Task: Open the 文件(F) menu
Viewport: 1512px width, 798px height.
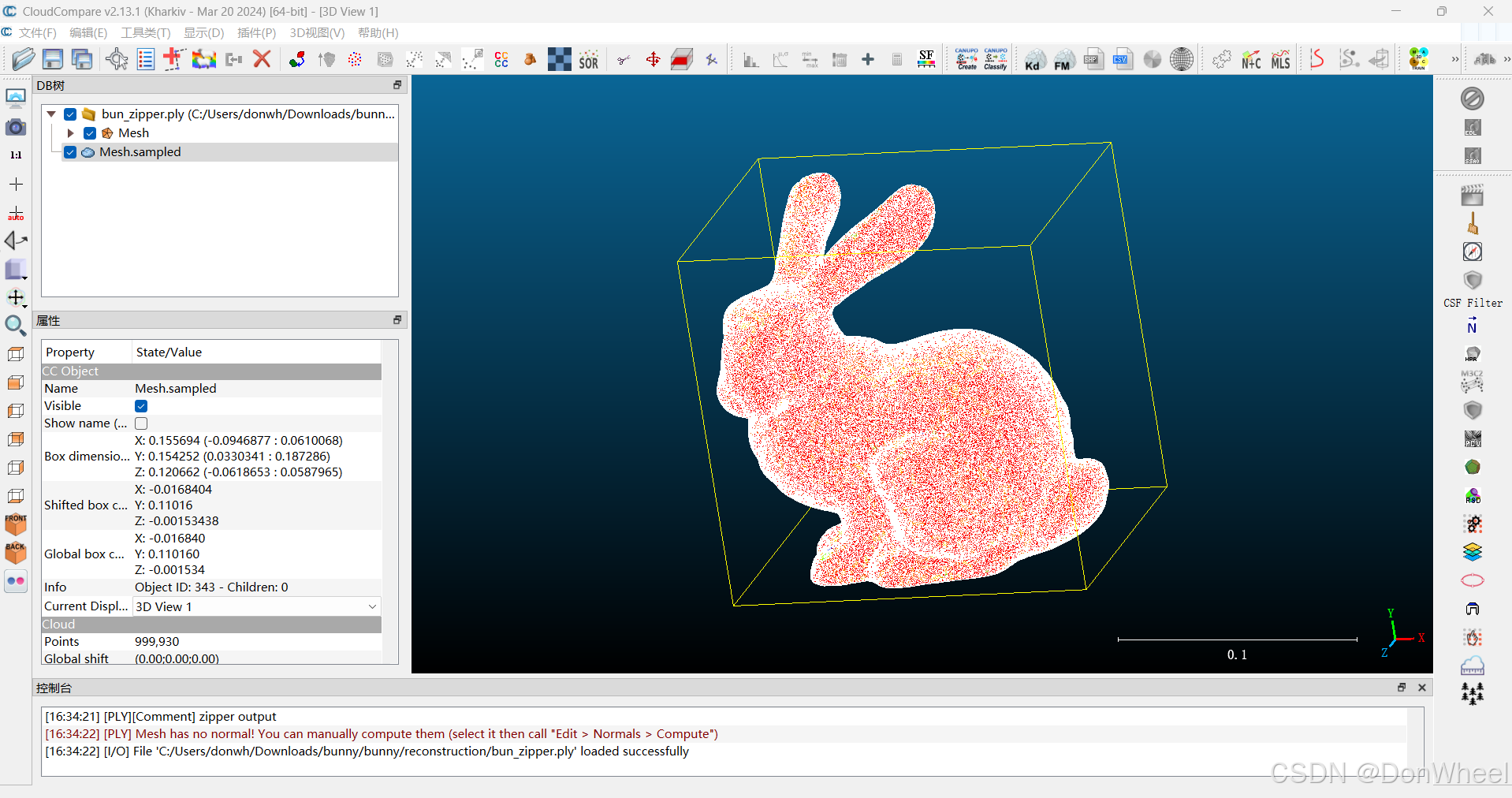Action: coord(37,33)
